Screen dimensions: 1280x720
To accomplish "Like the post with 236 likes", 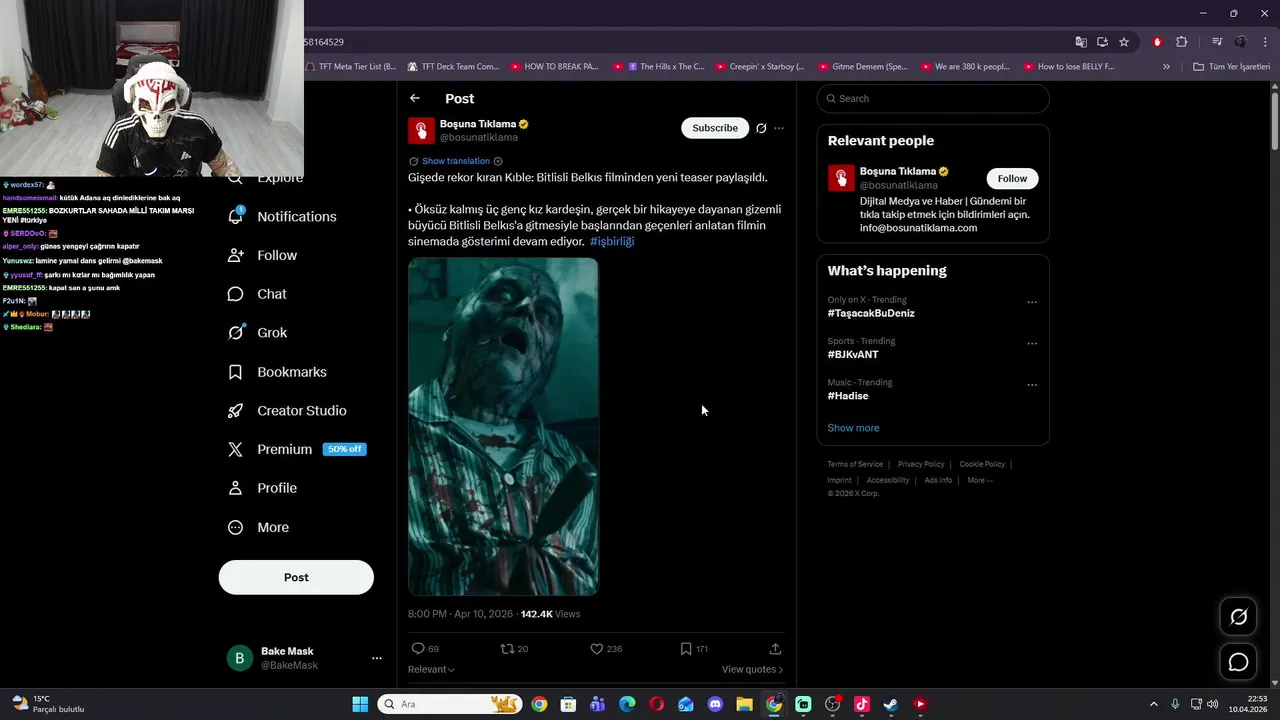I will (606, 649).
